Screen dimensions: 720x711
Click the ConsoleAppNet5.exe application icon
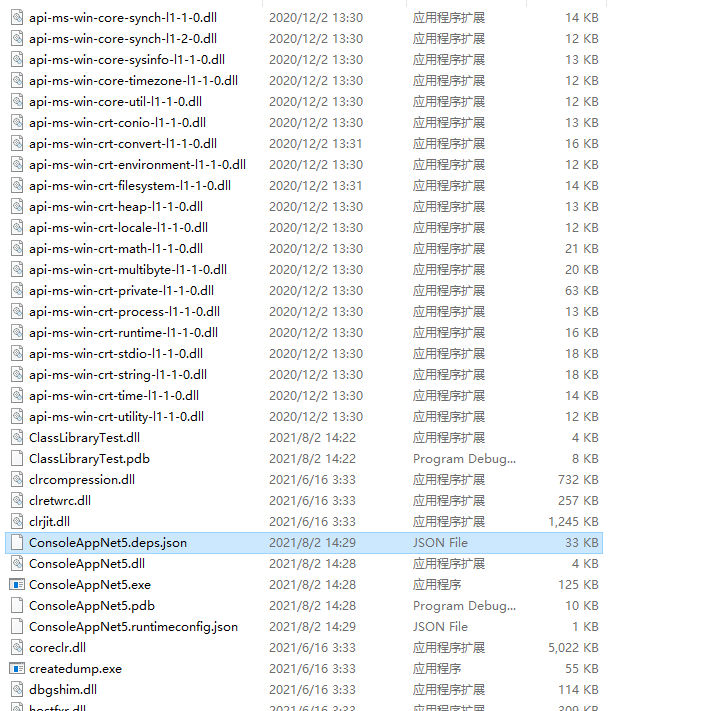pyautogui.click(x=17, y=584)
